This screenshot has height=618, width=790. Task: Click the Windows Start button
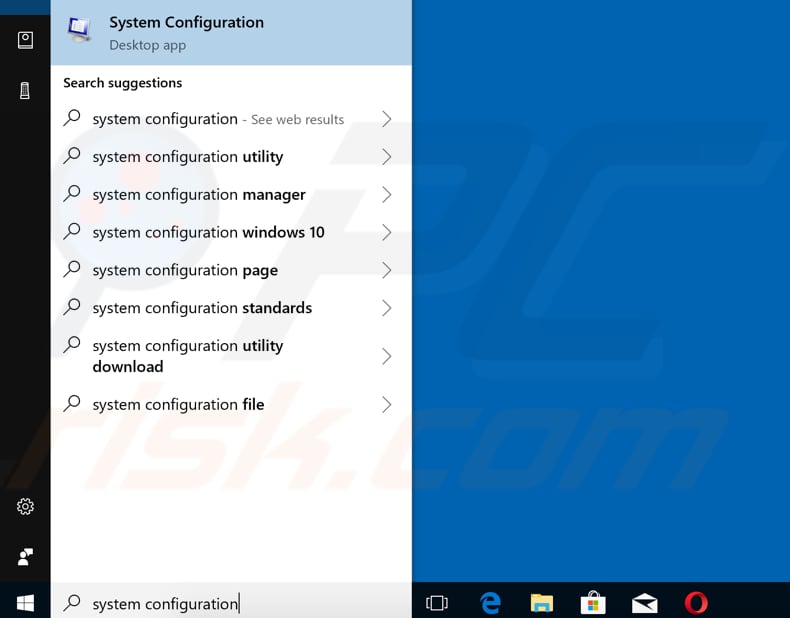25,603
